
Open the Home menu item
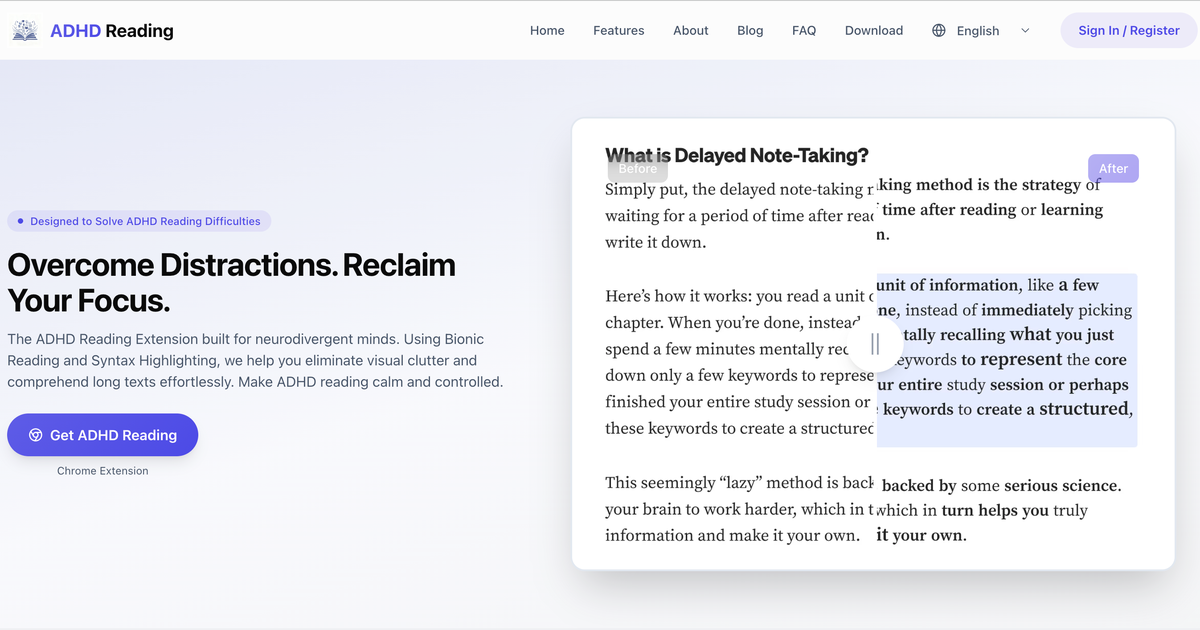[x=547, y=30]
